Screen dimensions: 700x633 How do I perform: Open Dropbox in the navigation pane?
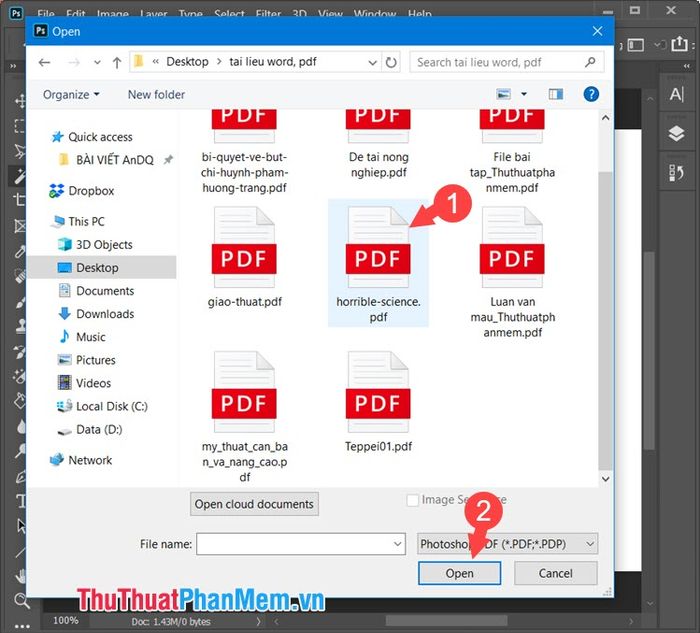click(x=82, y=191)
